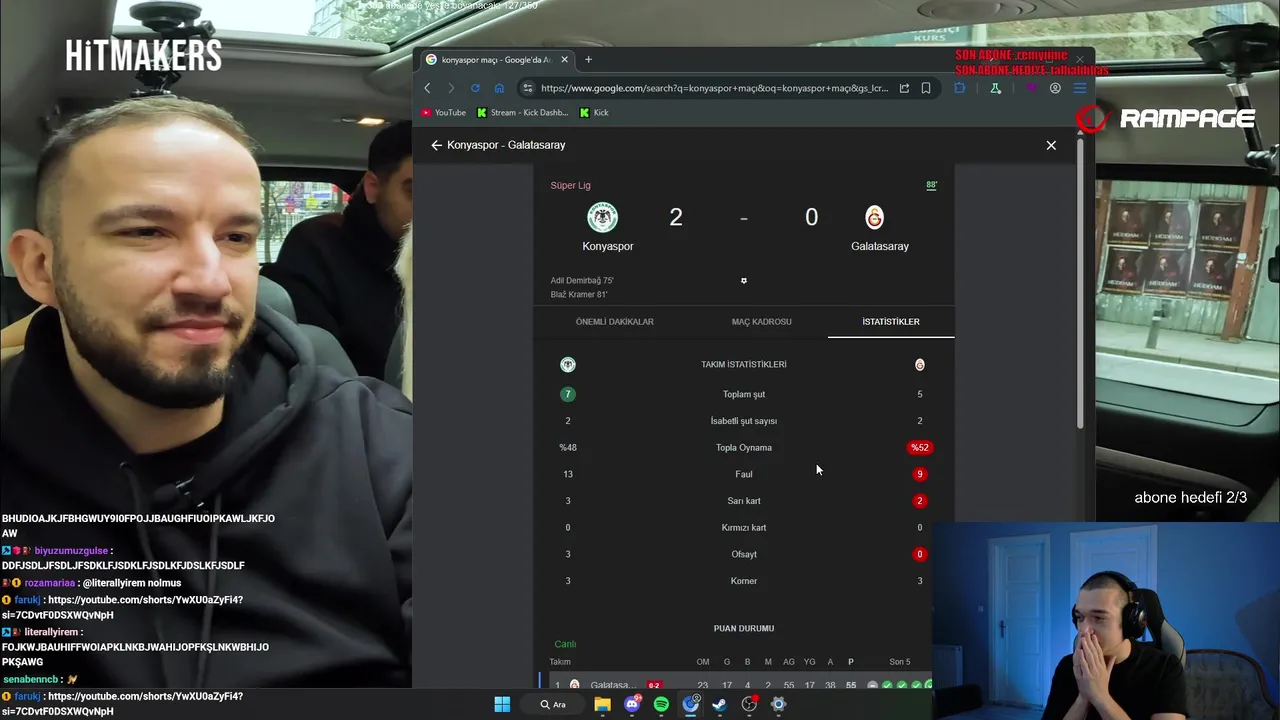The height and width of the screenshot is (720, 1280).
Task: Open the taskbar Ara search box
Action: point(553,704)
